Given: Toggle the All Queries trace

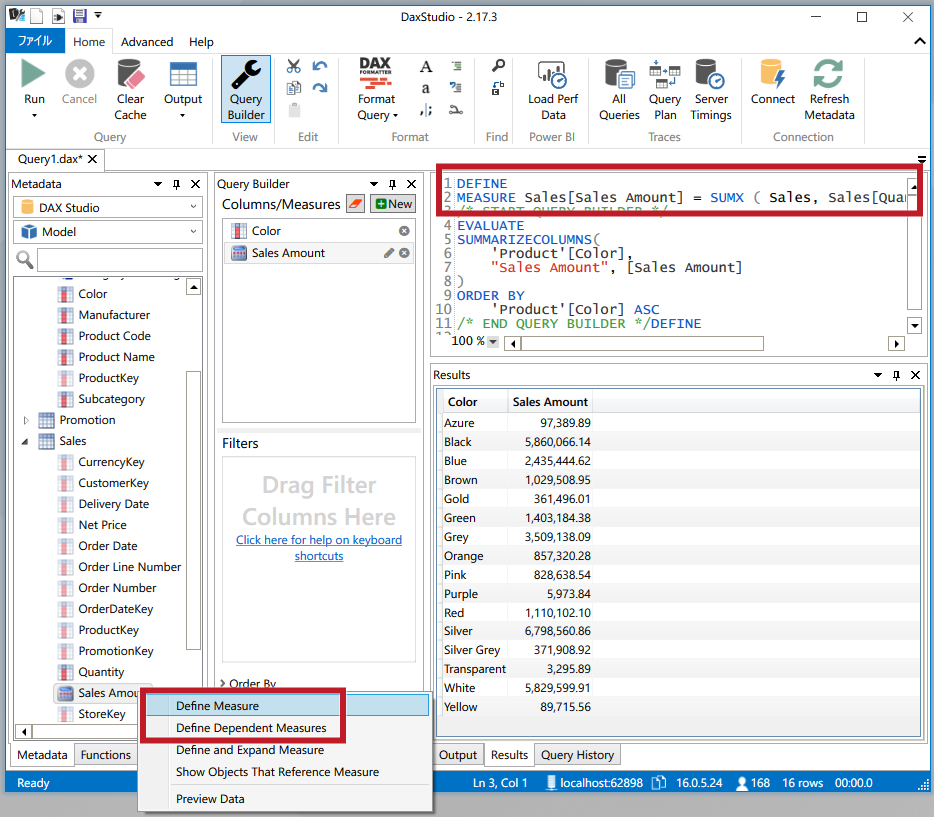Looking at the screenshot, I should [x=619, y=74].
